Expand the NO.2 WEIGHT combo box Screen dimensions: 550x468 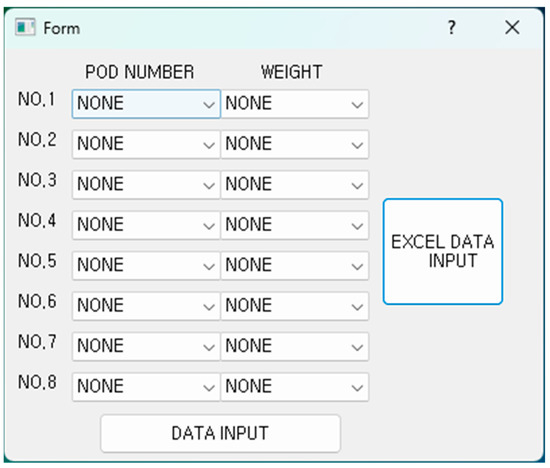(x=295, y=144)
